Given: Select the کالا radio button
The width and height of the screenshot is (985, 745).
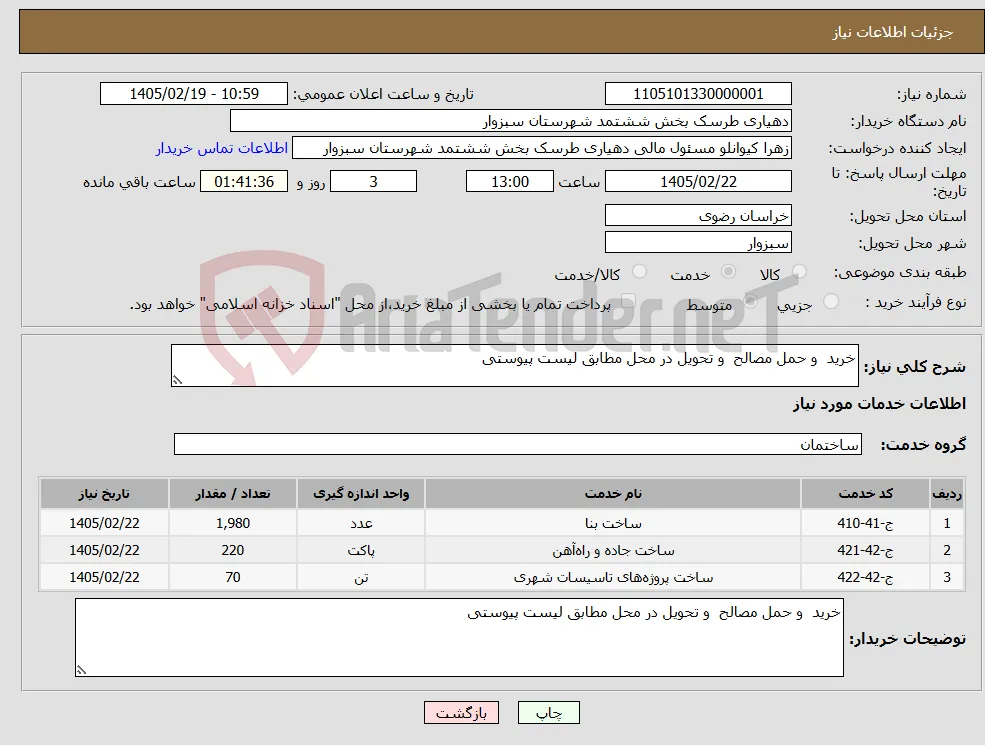Looking at the screenshot, I should tap(799, 271).
